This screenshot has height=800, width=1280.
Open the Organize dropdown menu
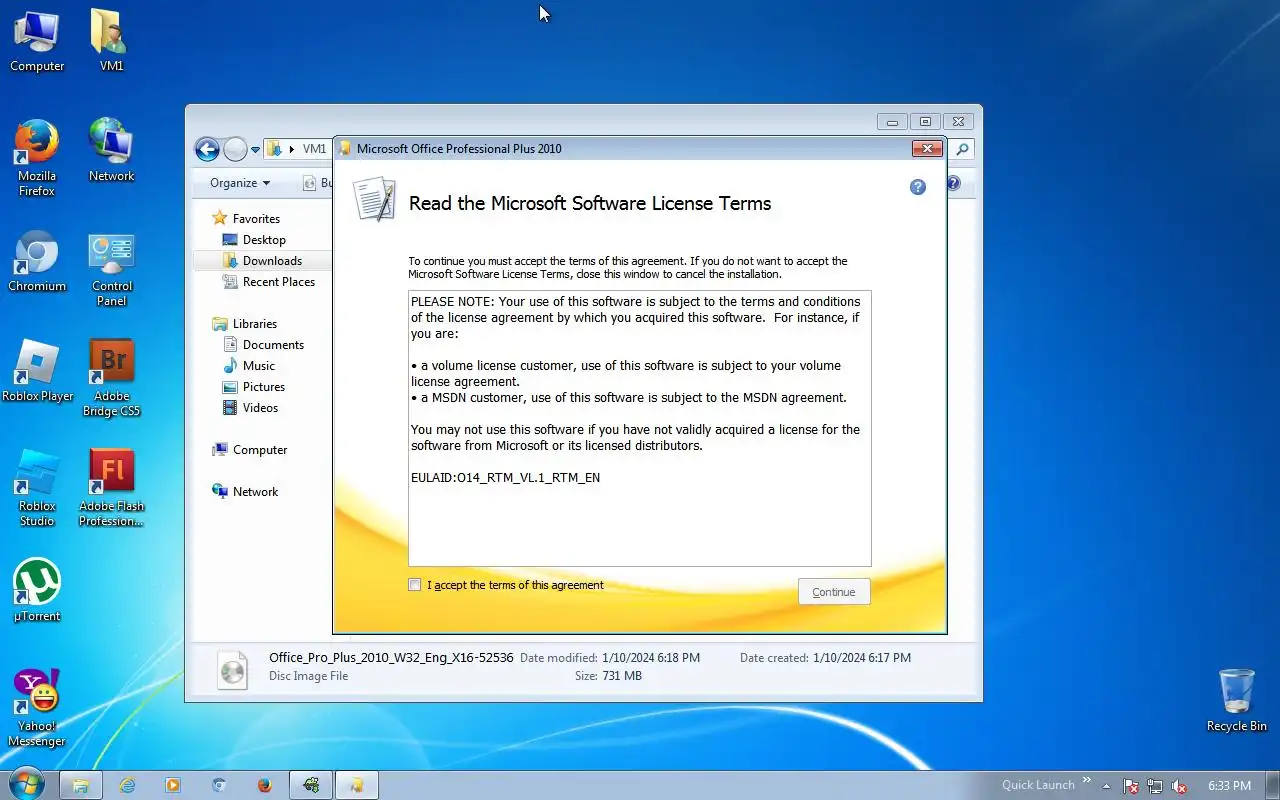(240, 183)
